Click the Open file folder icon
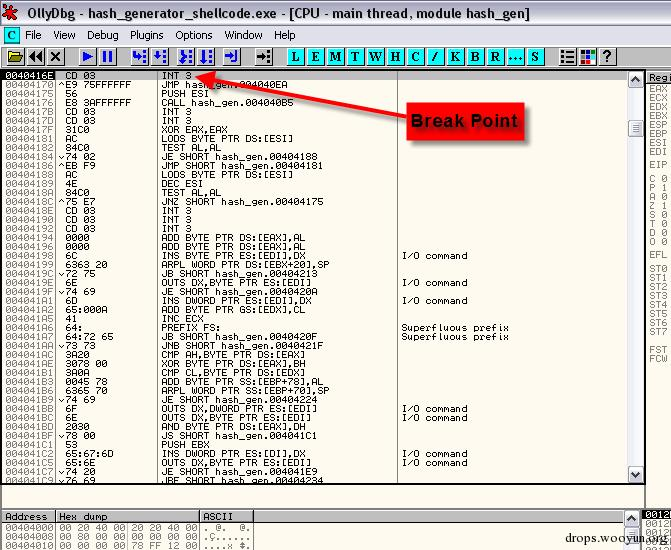This screenshot has height=550, width=671. 15,56
